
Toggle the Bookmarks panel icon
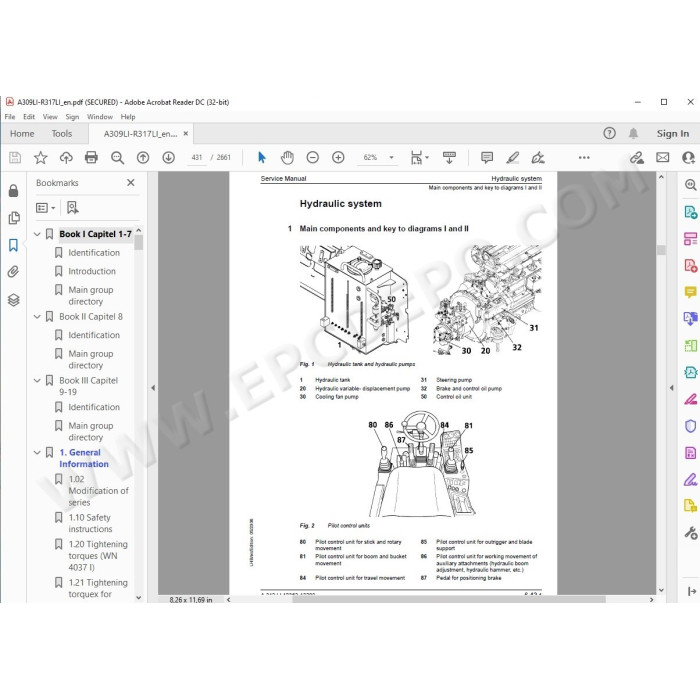click(13, 245)
